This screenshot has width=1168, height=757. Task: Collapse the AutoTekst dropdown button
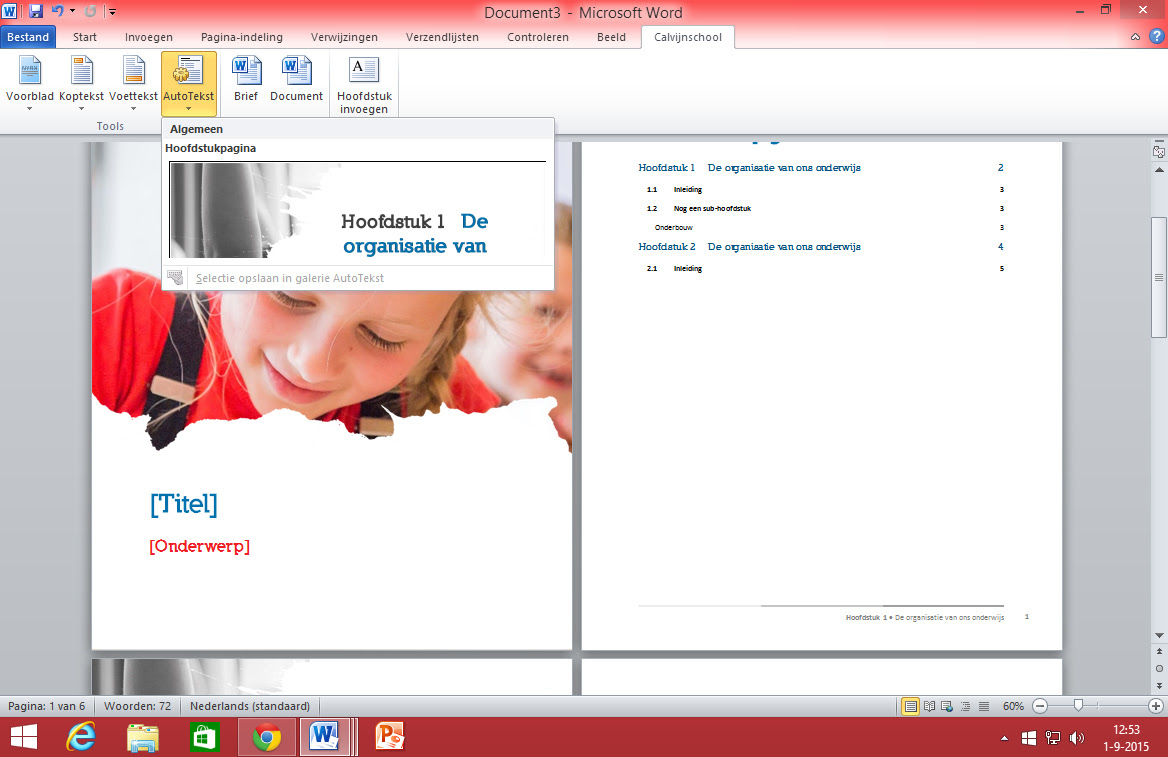(188, 83)
